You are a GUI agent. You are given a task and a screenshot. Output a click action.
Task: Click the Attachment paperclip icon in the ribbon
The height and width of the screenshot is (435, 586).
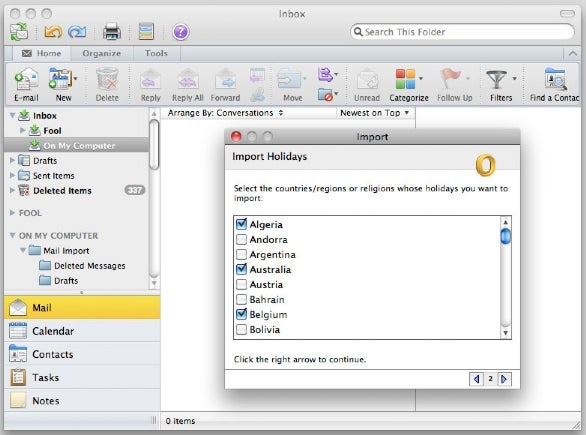pyautogui.click(x=257, y=95)
